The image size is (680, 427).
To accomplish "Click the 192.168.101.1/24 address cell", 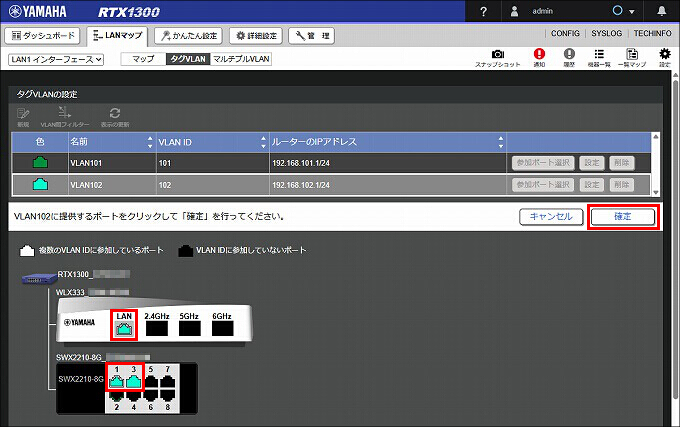I will pyautogui.click(x=388, y=163).
